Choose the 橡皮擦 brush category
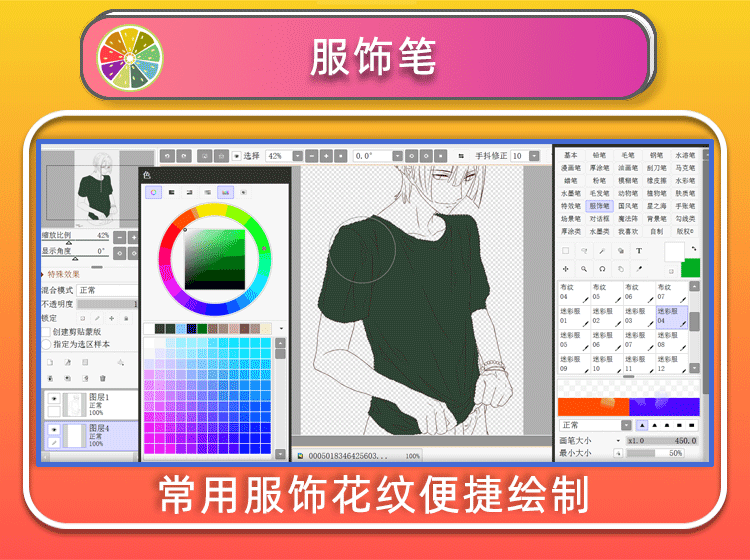This screenshot has height=560, width=750. [x=656, y=181]
